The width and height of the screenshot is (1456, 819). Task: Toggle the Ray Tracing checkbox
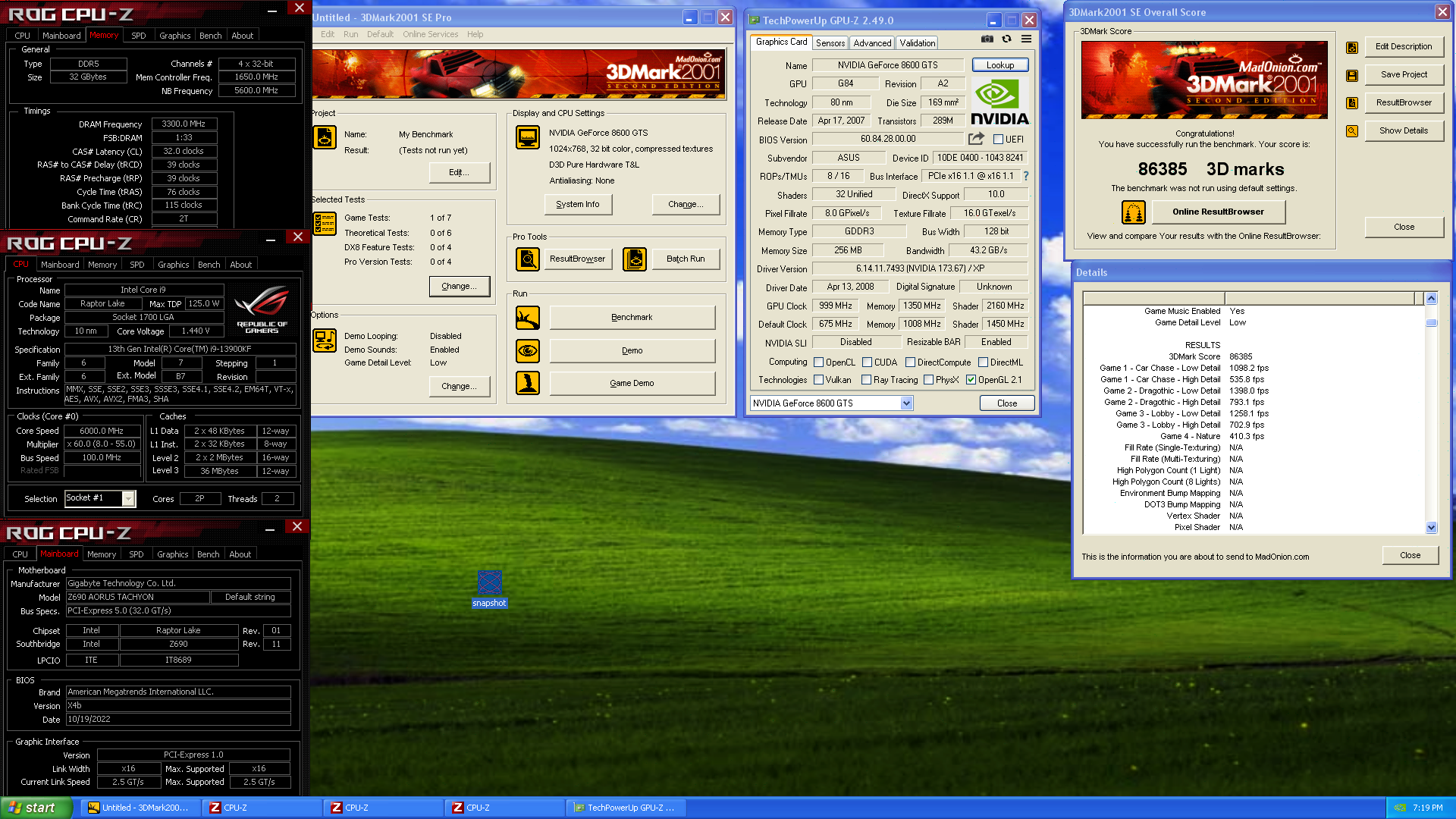[x=866, y=380]
